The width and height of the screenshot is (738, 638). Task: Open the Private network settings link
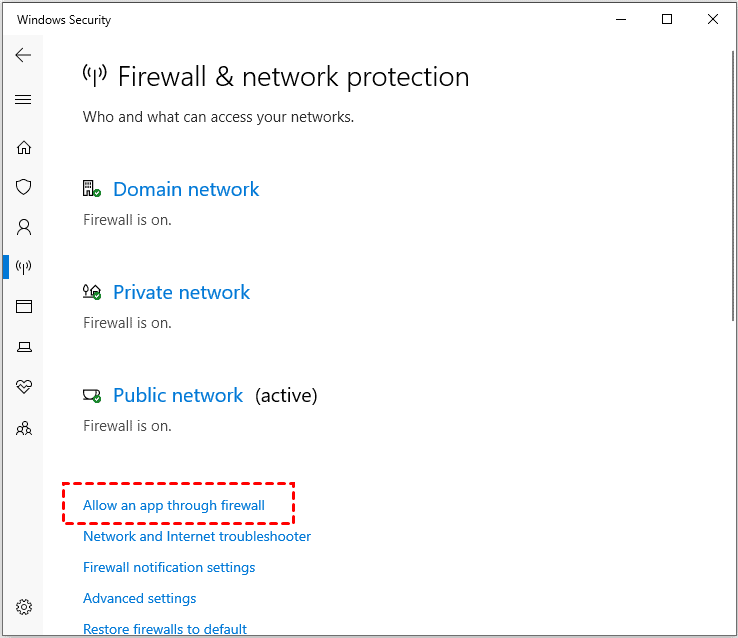(181, 293)
